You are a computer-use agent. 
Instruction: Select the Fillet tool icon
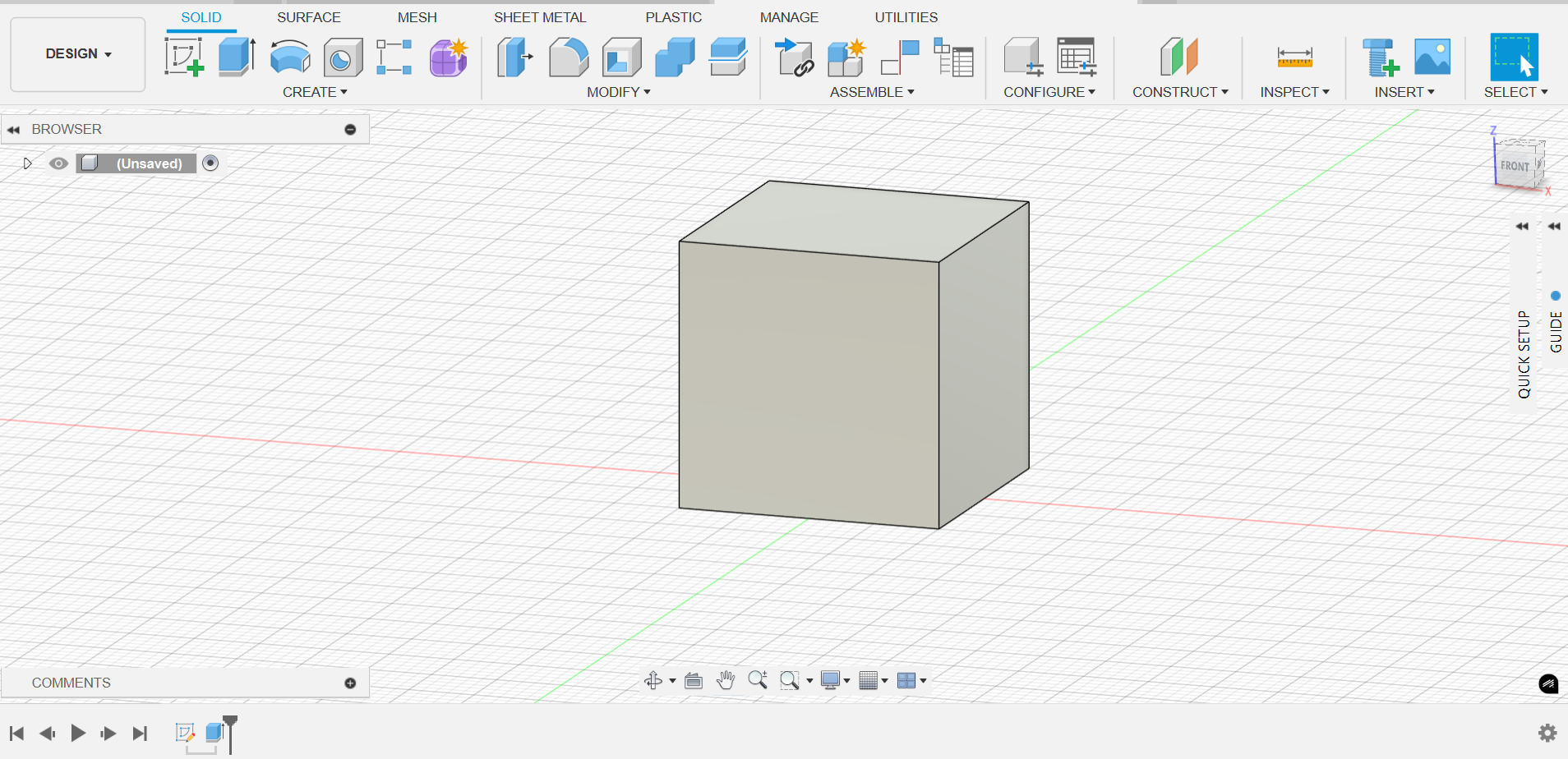(569, 57)
